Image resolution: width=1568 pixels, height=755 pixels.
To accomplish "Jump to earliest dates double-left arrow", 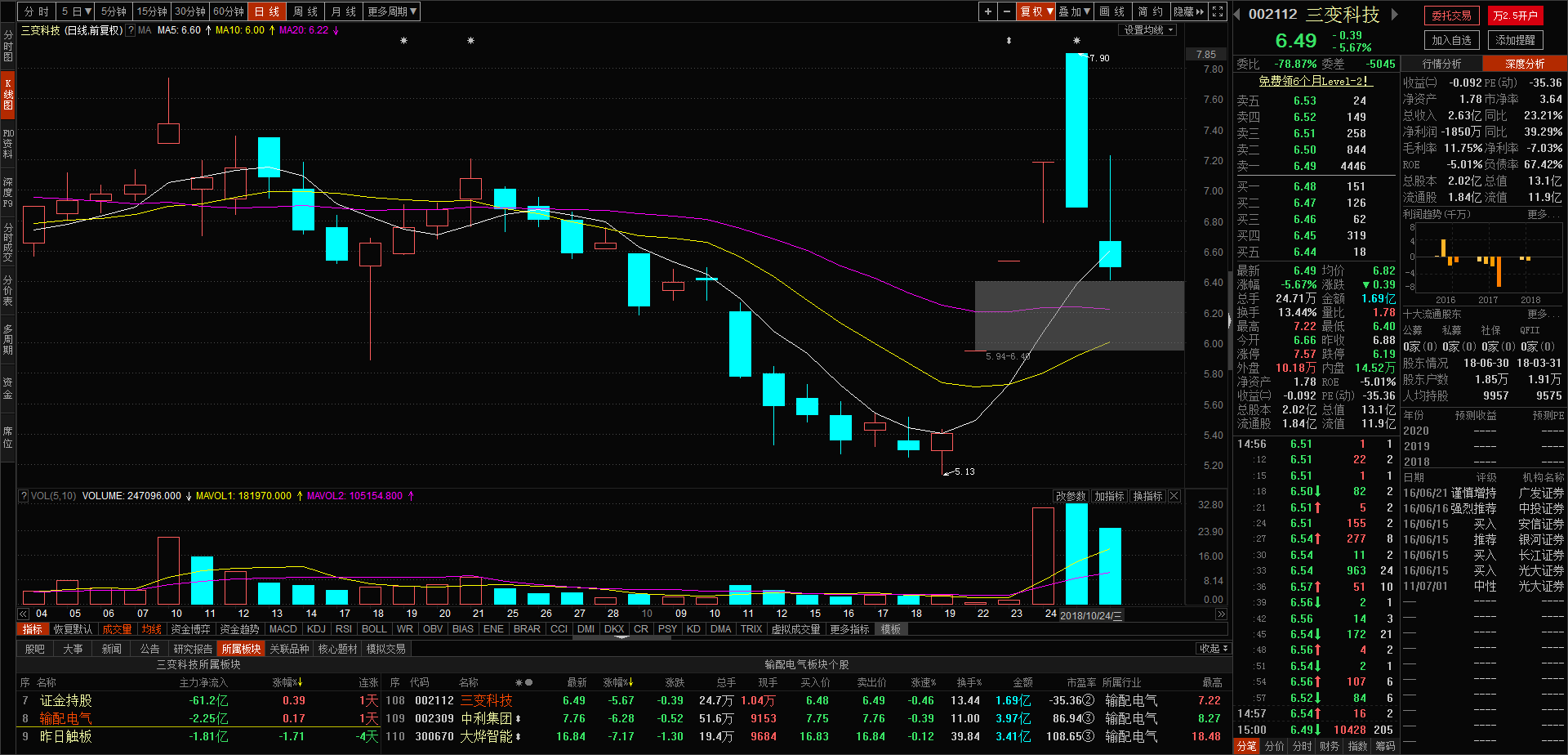I will tap(23, 614).
